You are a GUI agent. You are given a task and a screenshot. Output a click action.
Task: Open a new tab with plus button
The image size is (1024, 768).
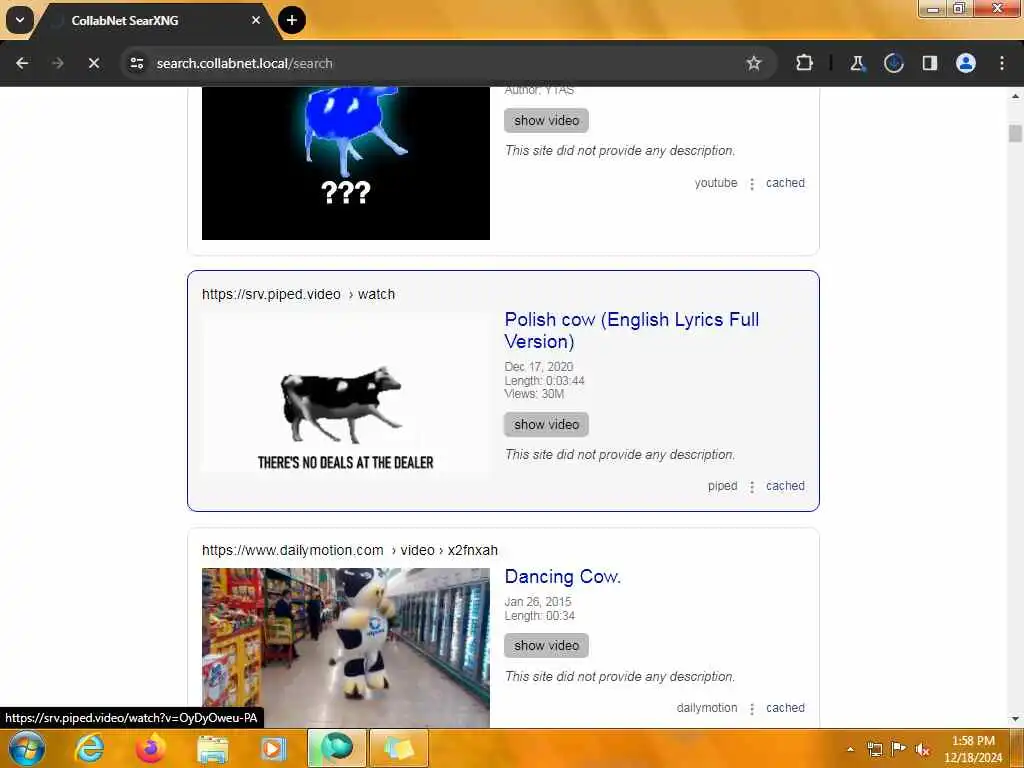point(292,20)
